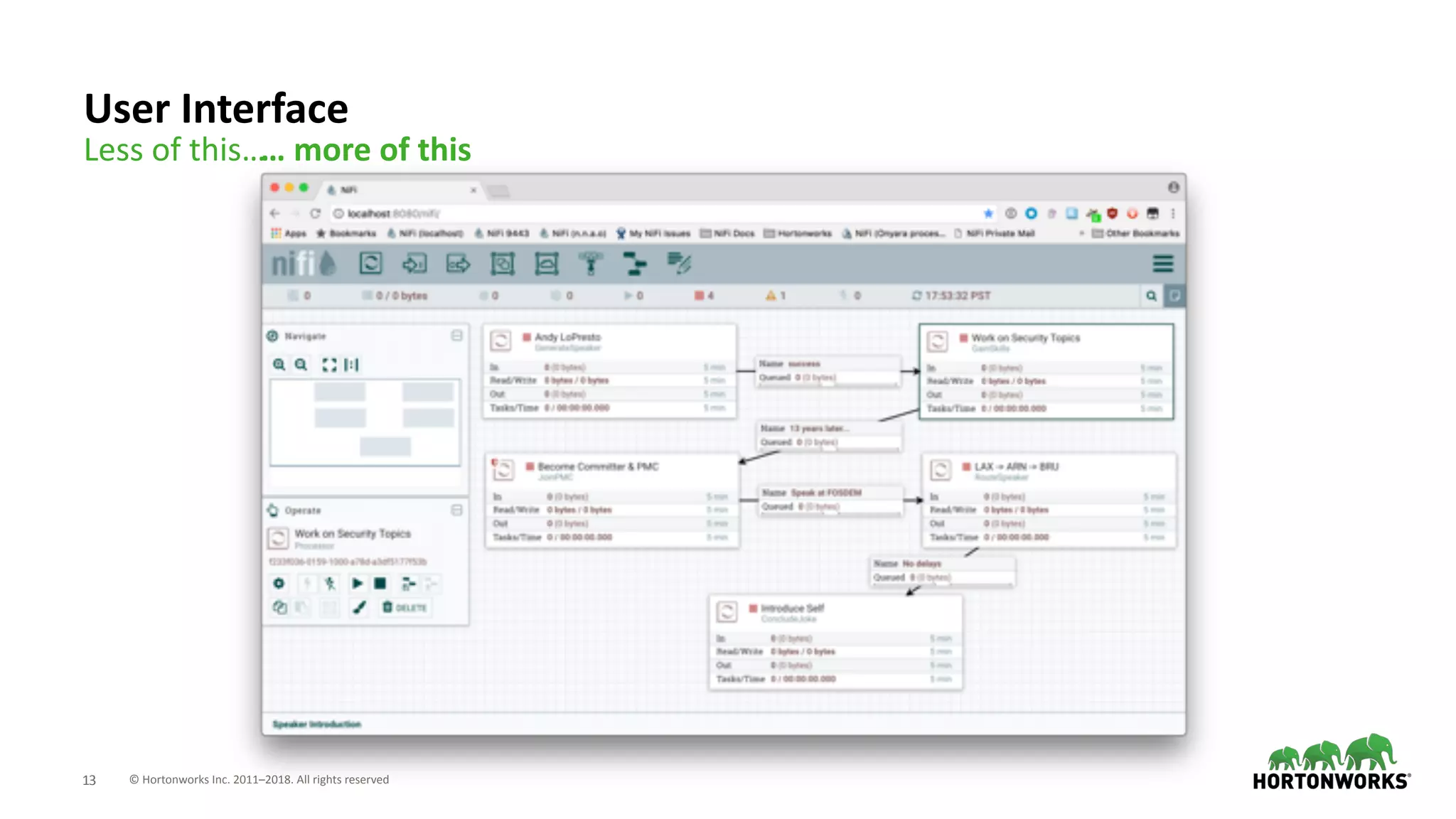Image resolution: width=1456 pixels, height=819 pixels.
Task: Click the invalid components warning count 1
Action: [776, 296]
